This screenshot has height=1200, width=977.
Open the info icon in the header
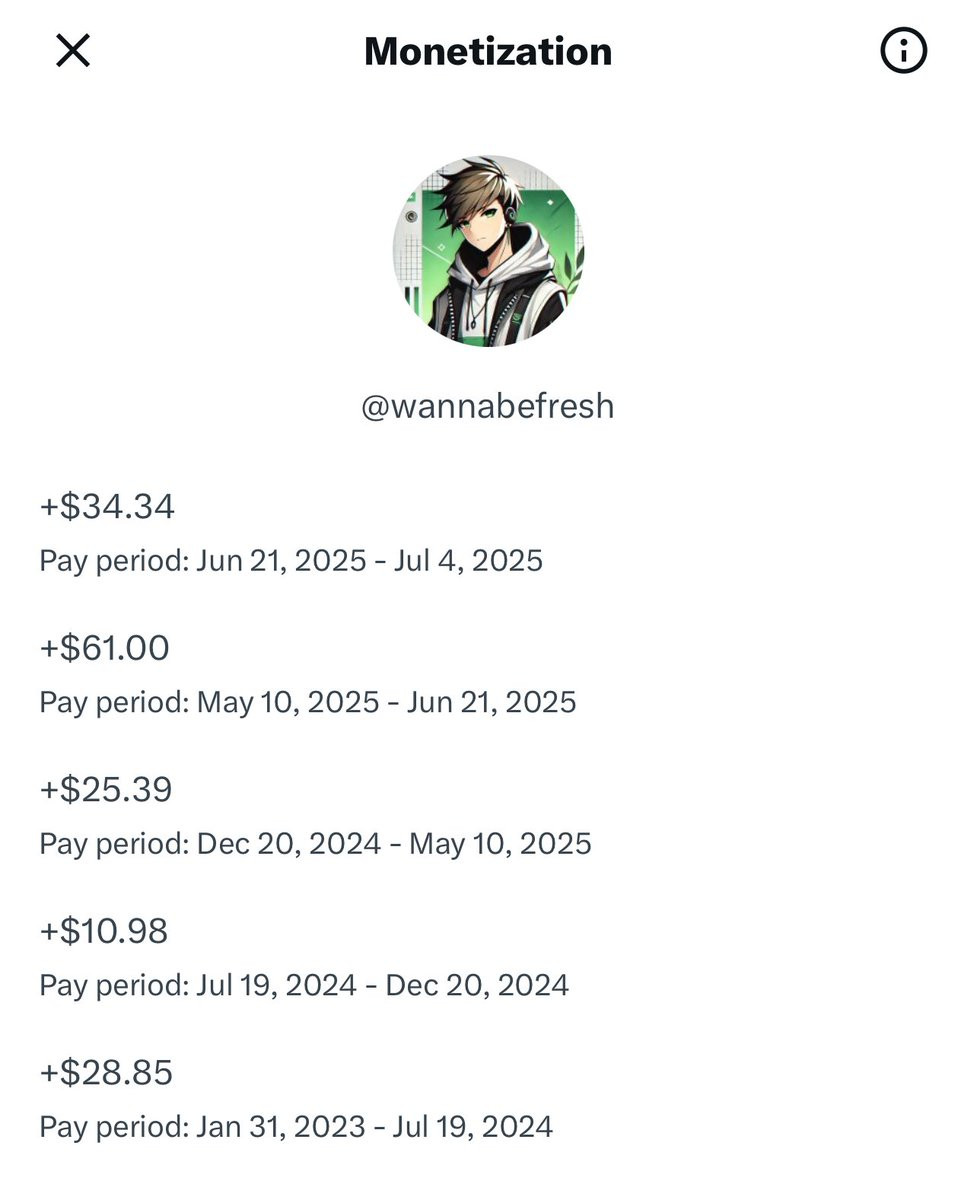(x=903, y=50)
